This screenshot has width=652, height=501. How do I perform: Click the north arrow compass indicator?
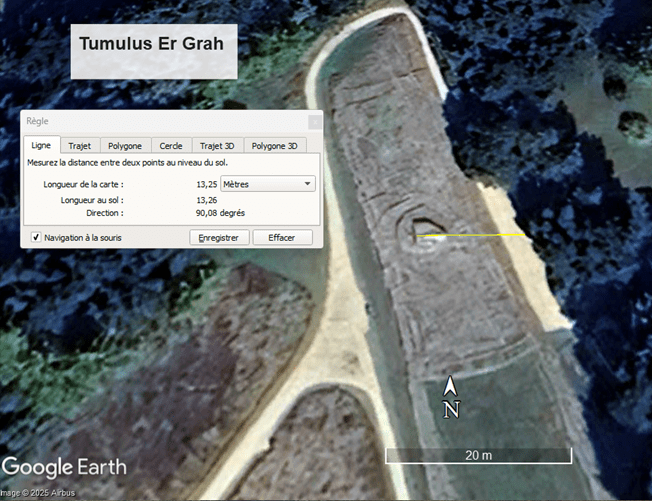(451, 397)
